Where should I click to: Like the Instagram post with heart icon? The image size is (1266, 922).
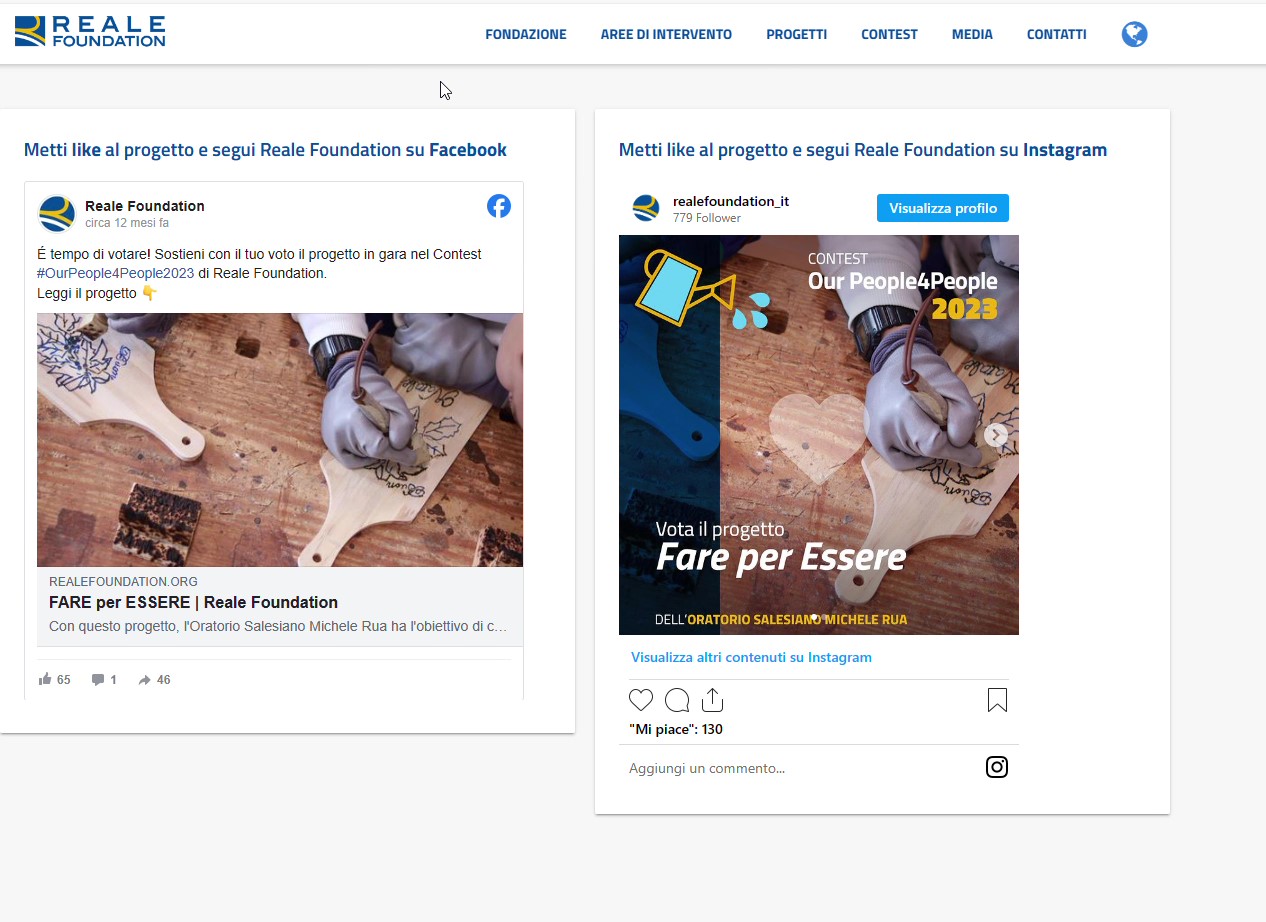pos(641,700)
